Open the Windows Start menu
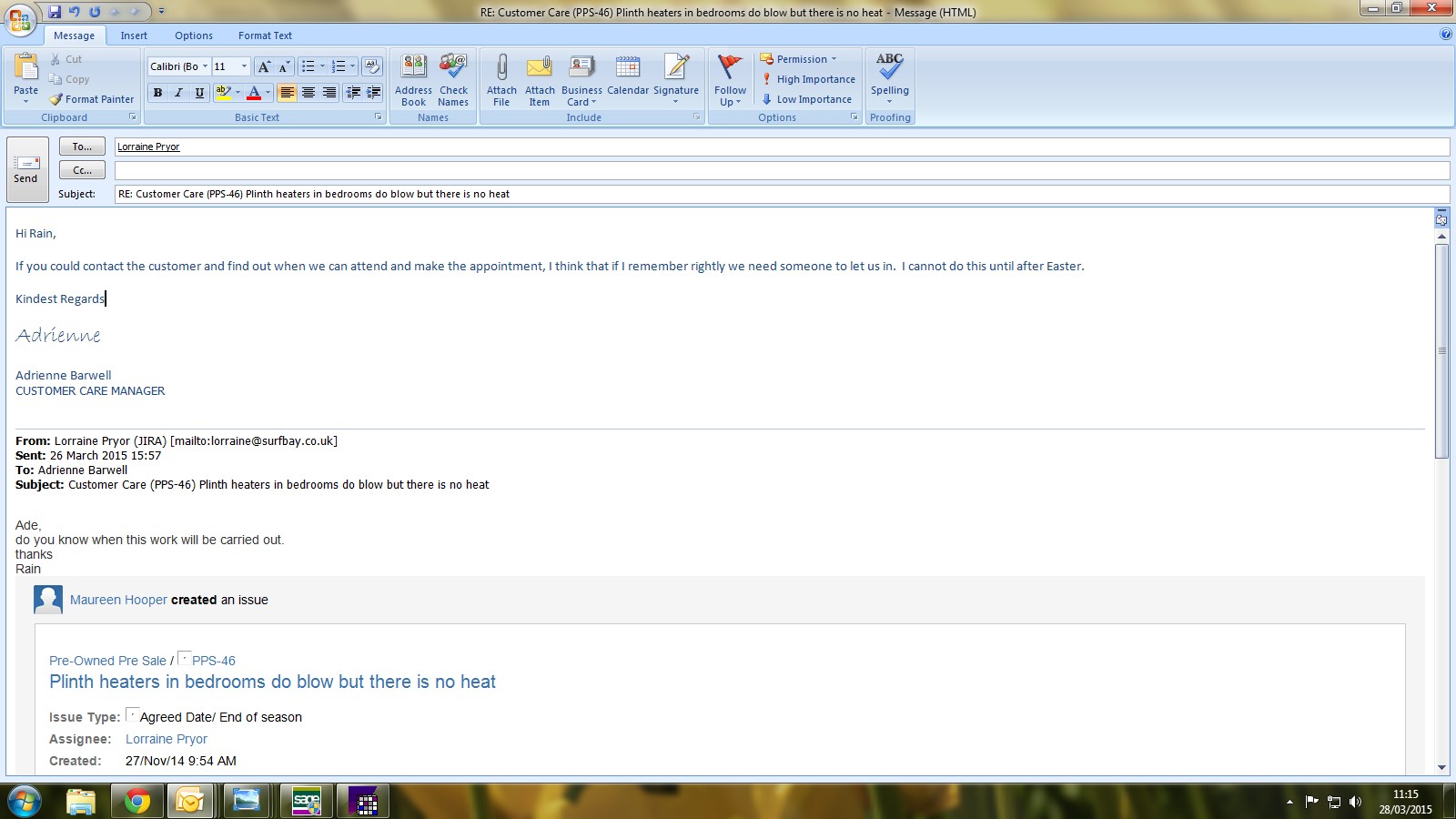 pyautogui.click(x=25, y=802)
